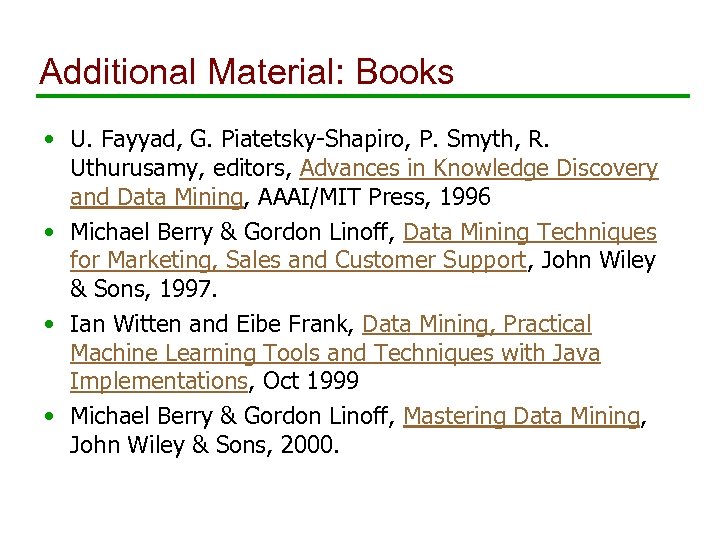720x540 pixels.
Task: Click the bullet beside the 1997 Berry & Linoff entry
Action: pos(49,233)
